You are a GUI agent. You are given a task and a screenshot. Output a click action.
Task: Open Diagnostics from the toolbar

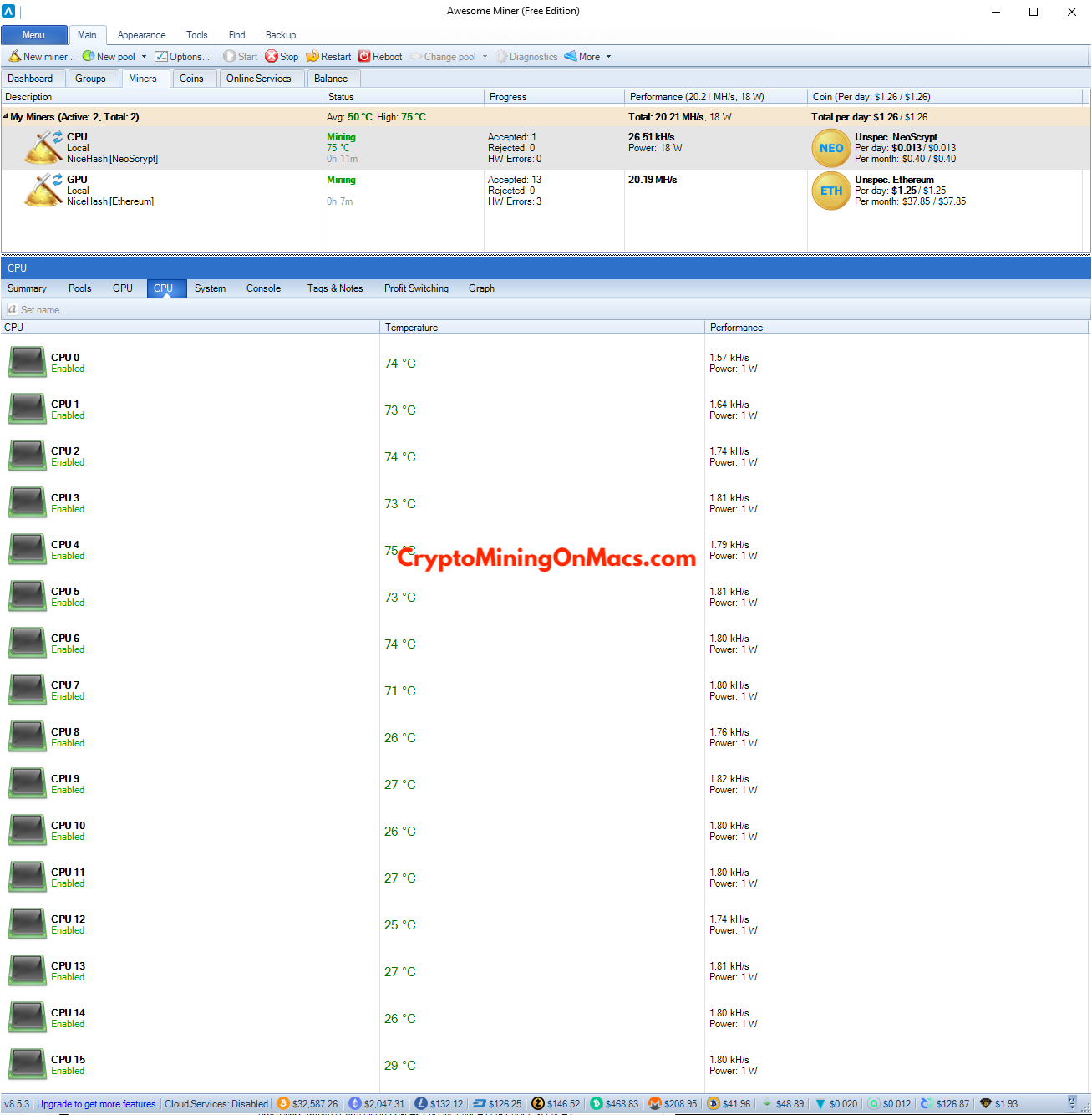[x=526, y=57]
